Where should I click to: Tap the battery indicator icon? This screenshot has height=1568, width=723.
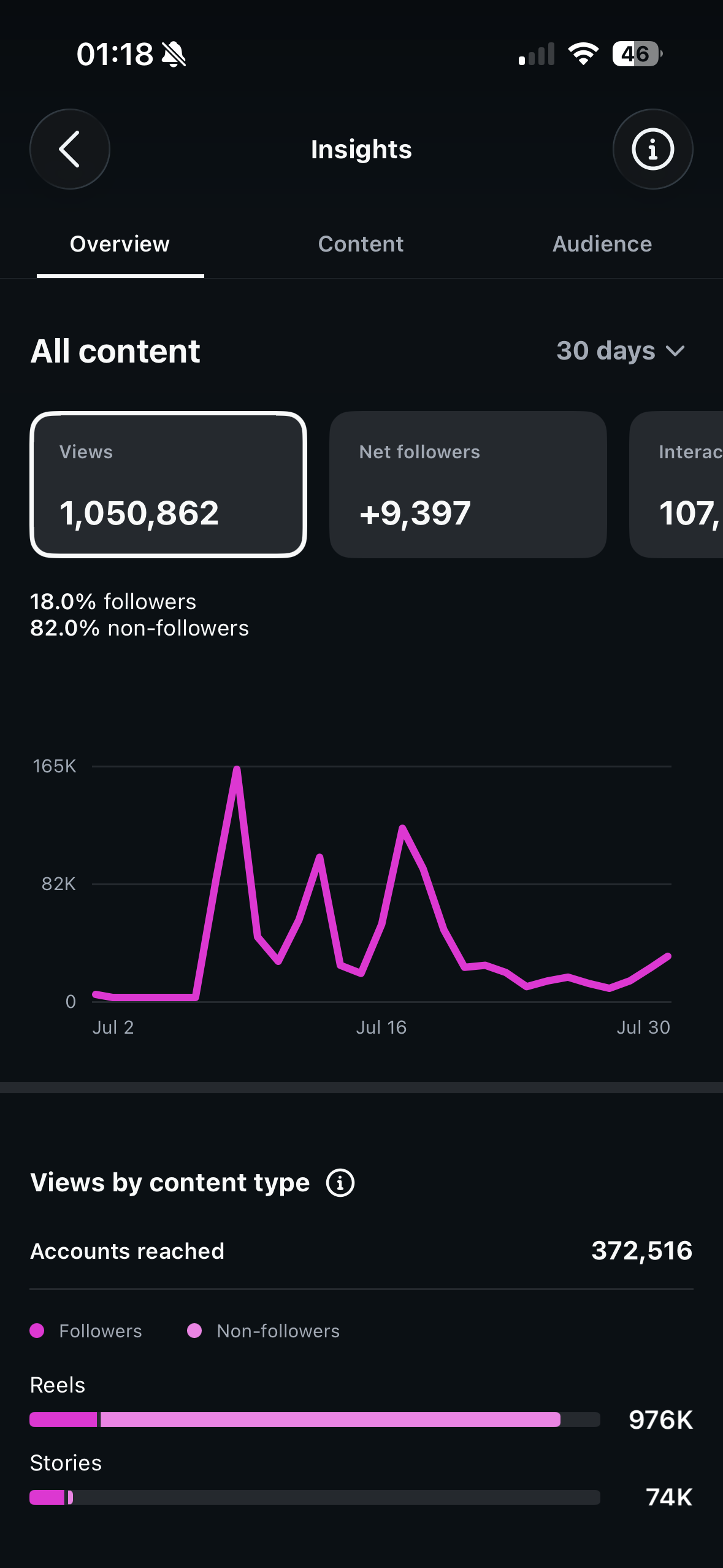click(637, 54)
